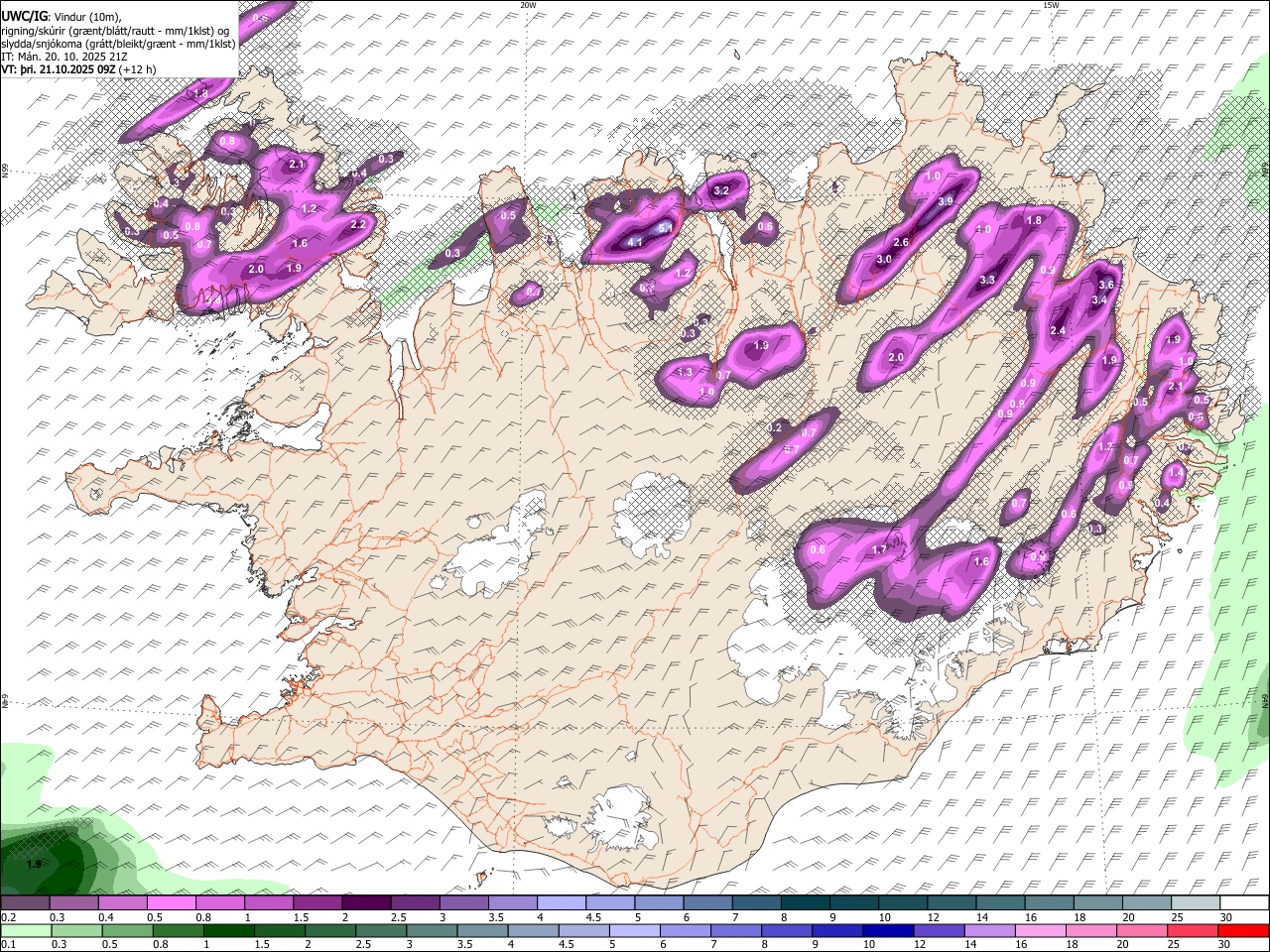Select the bright magenta swatch labelled 0.5 in the snow scale

click(171, 902)
